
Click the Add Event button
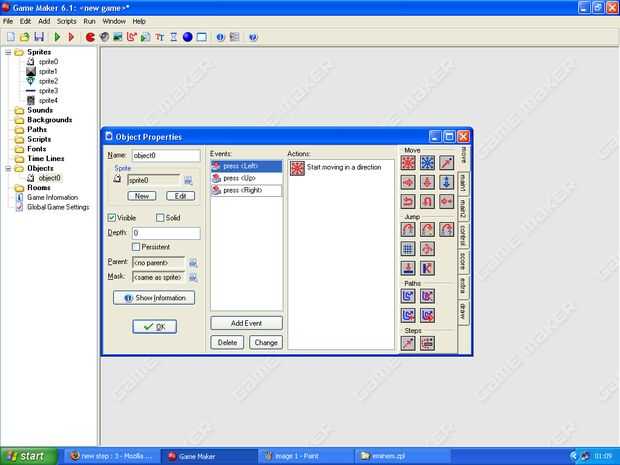pos(246,323)
